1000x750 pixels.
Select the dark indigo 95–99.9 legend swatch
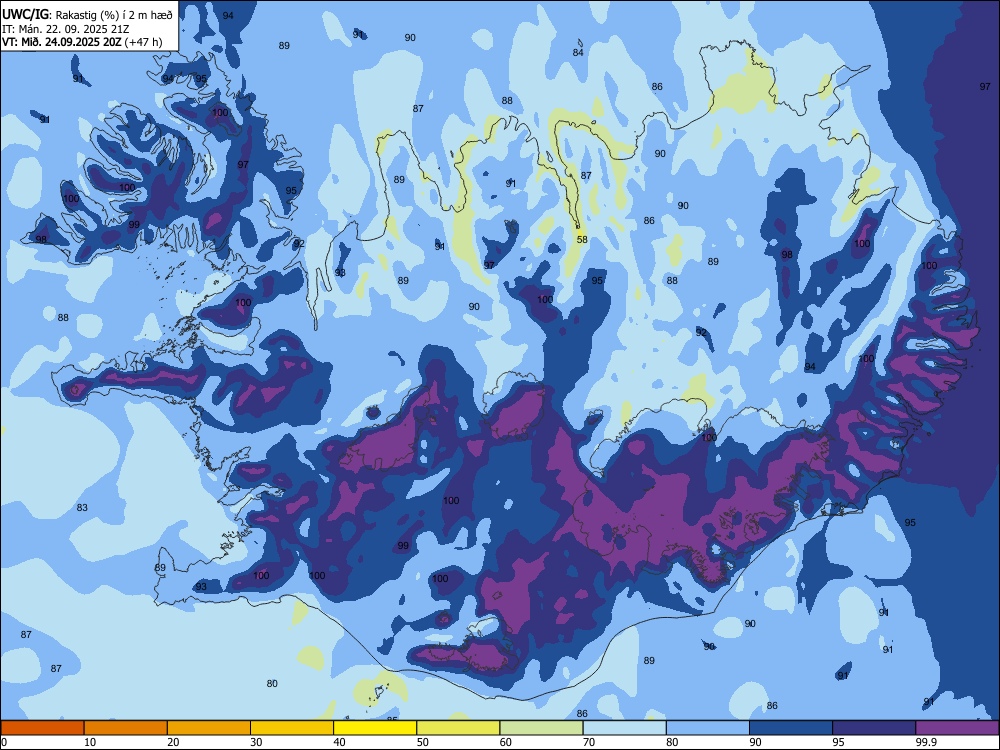tap(874, 728)
